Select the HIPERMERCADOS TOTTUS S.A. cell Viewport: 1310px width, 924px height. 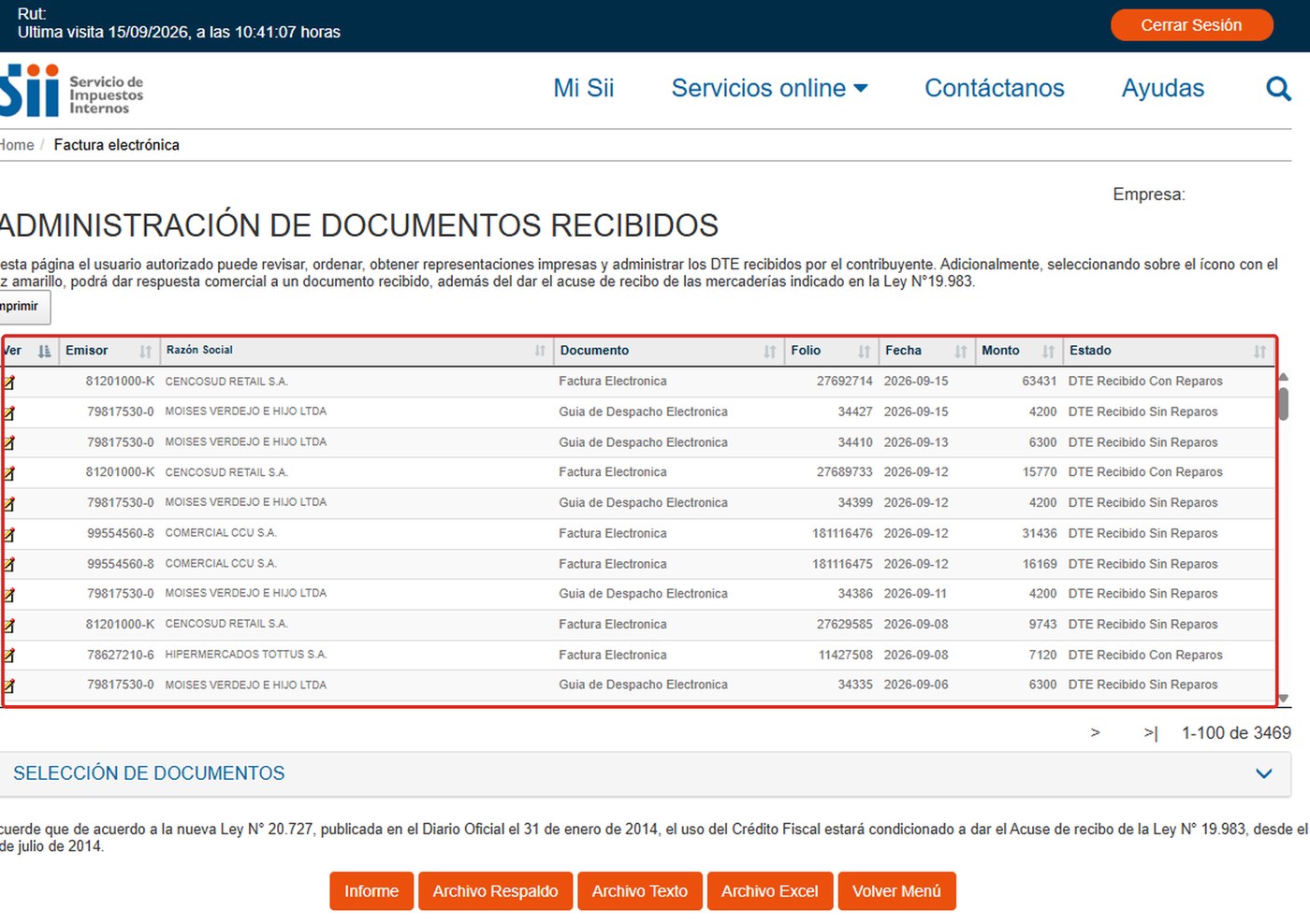click(x=246, y=655)
